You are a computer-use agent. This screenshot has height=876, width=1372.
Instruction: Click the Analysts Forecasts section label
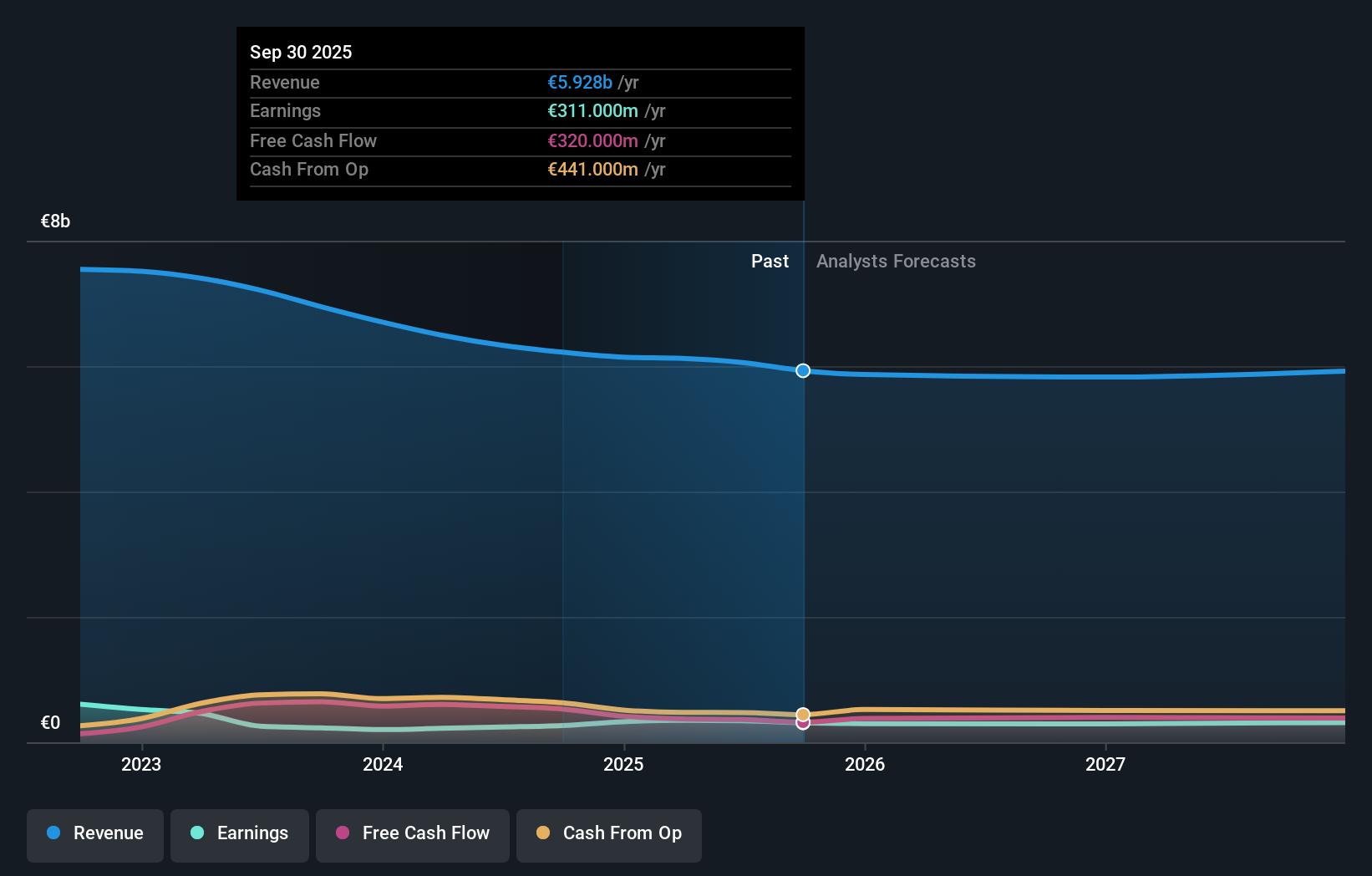896,262
